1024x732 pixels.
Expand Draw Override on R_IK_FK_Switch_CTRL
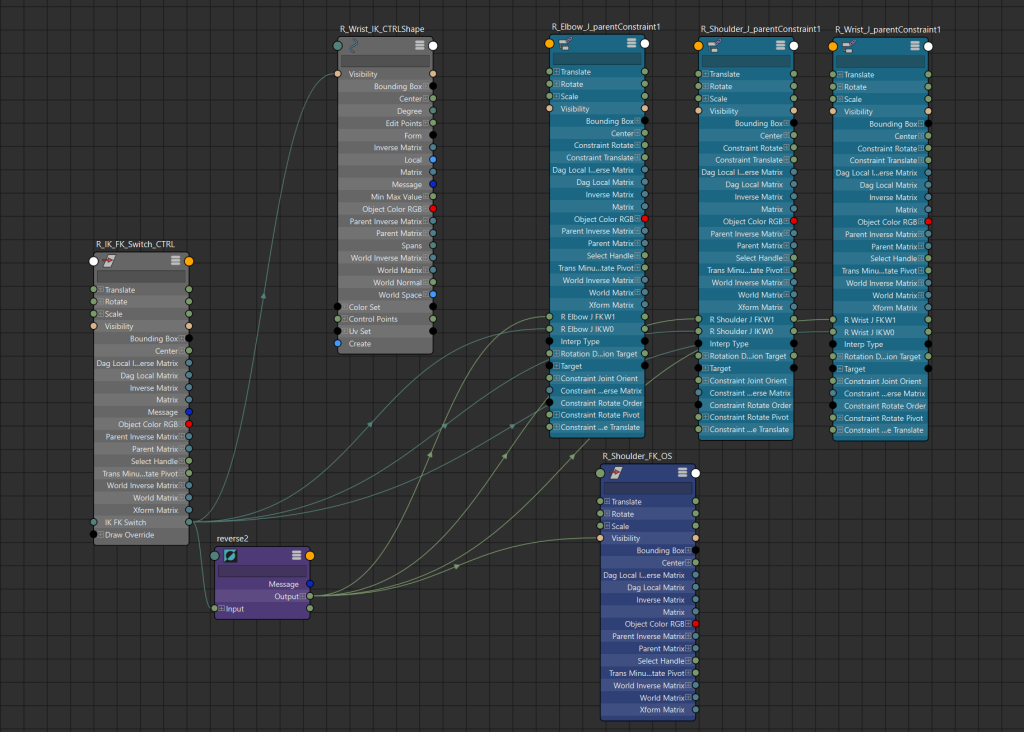pyautogui.click(x=101, y=534)
